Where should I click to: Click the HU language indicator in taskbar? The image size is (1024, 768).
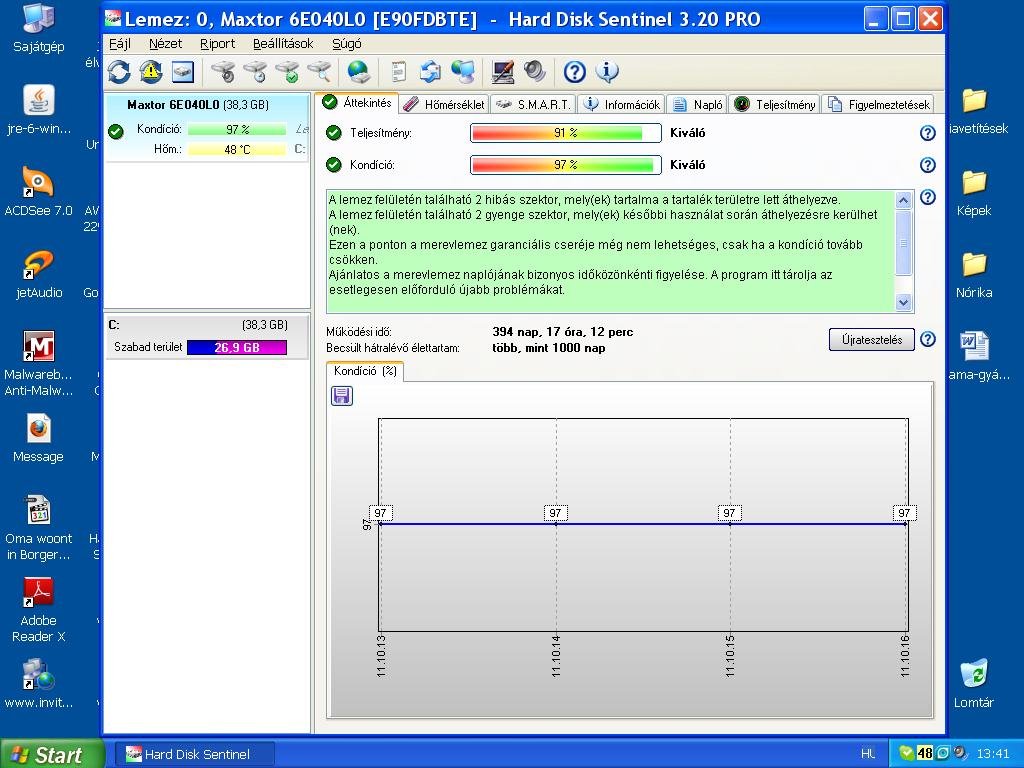869,754
